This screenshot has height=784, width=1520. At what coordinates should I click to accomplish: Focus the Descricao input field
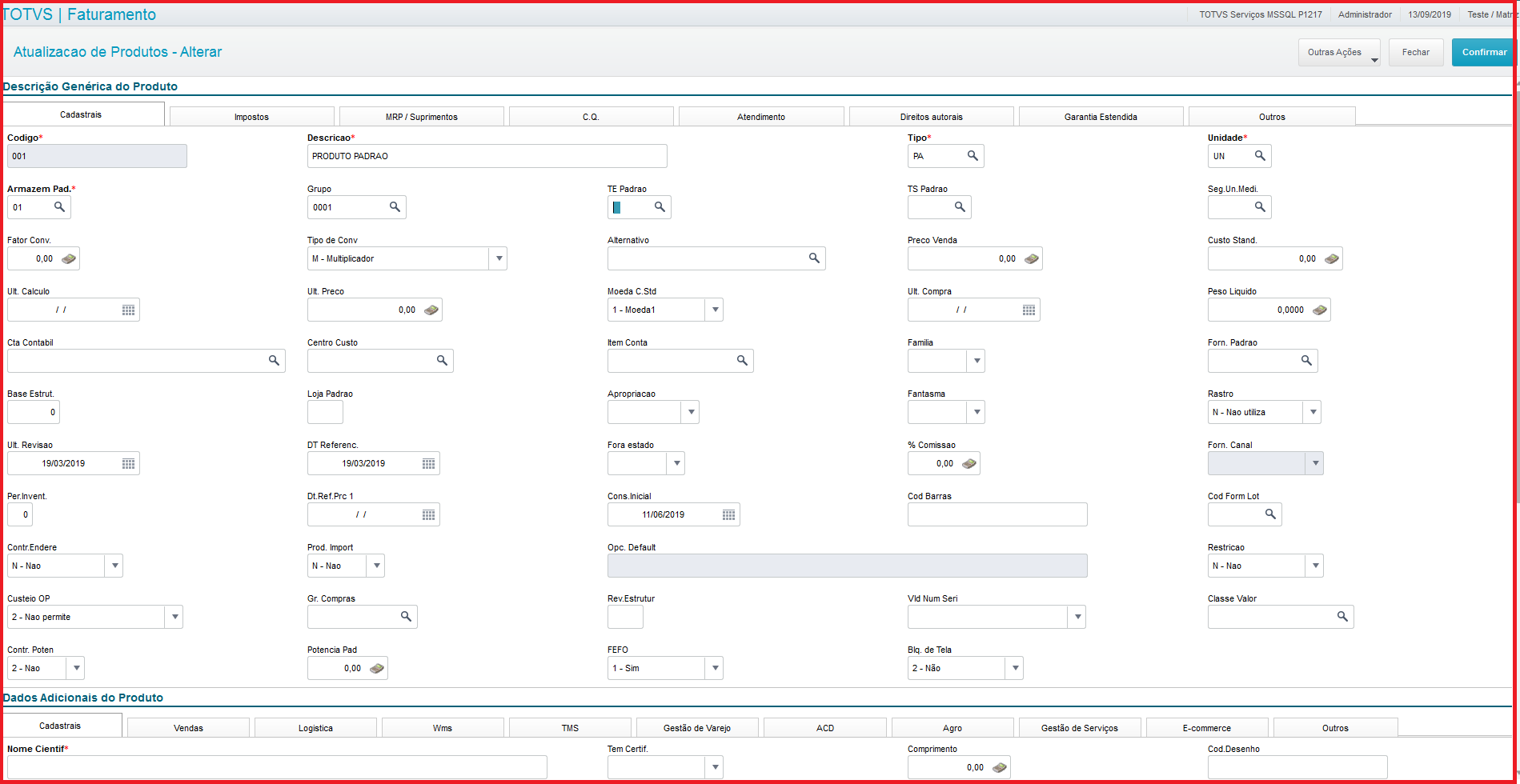pyautogui.click(x=487, y=156)
